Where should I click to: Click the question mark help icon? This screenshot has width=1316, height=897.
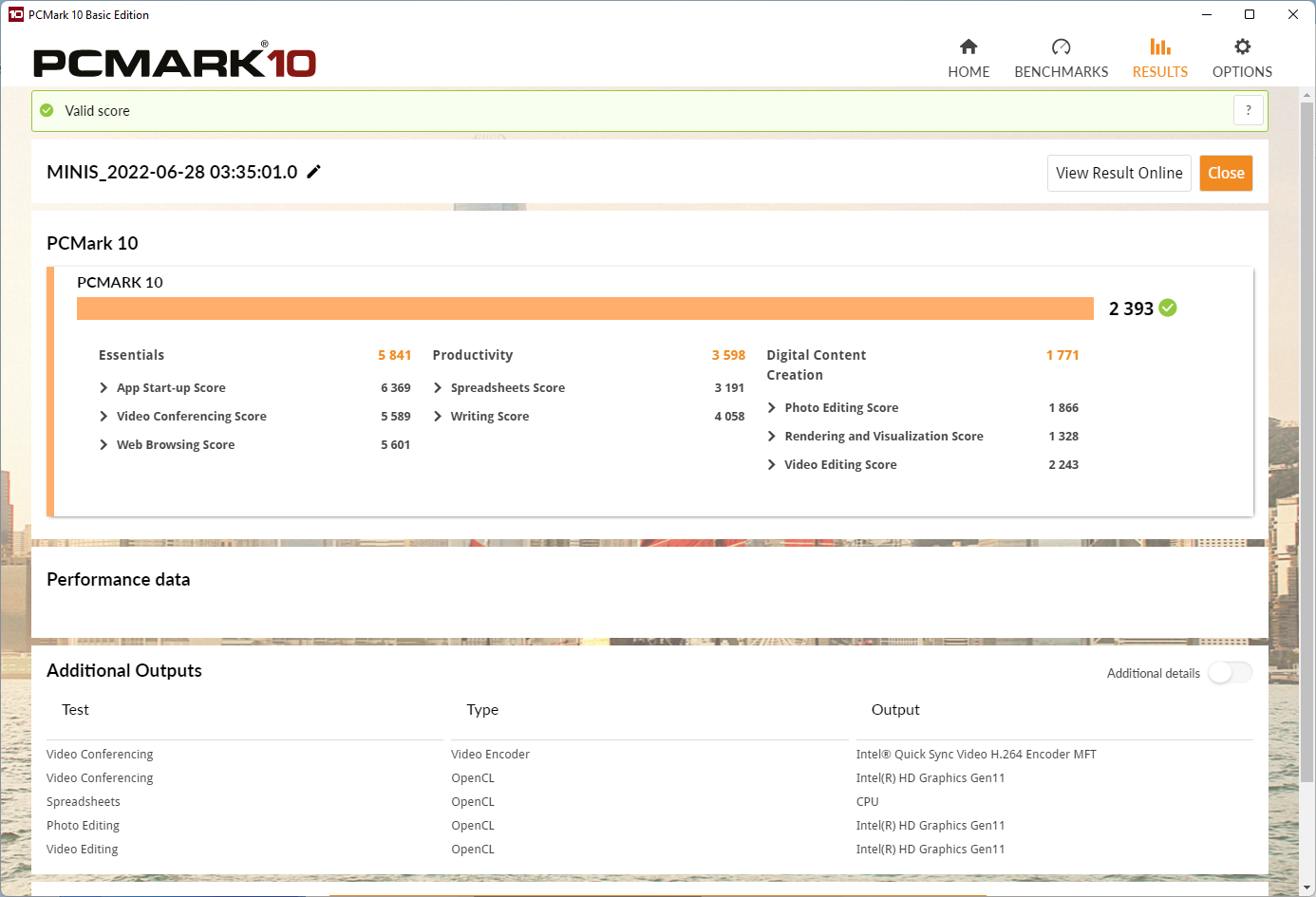pyautogui.click(x=1249, y=110)
